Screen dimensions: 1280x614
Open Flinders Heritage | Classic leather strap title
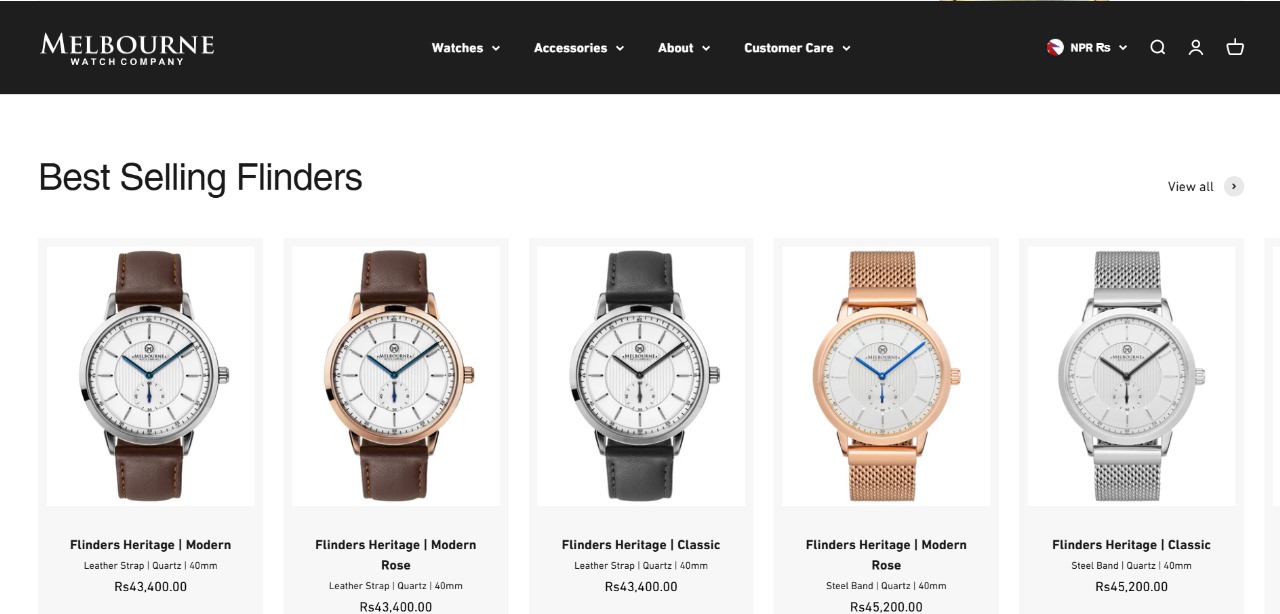point(641,545)
